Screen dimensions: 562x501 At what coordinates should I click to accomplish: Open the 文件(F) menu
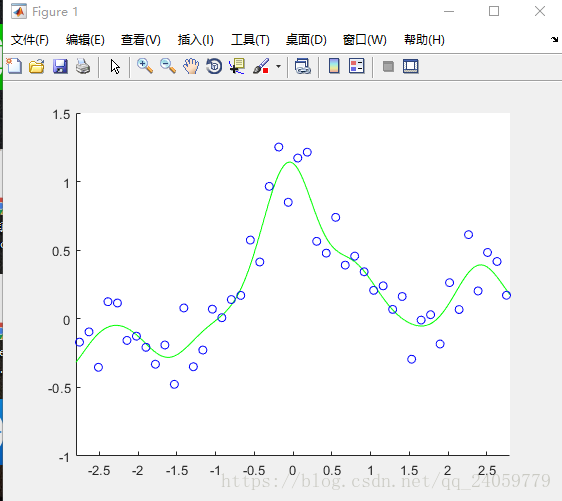(30, 40)
